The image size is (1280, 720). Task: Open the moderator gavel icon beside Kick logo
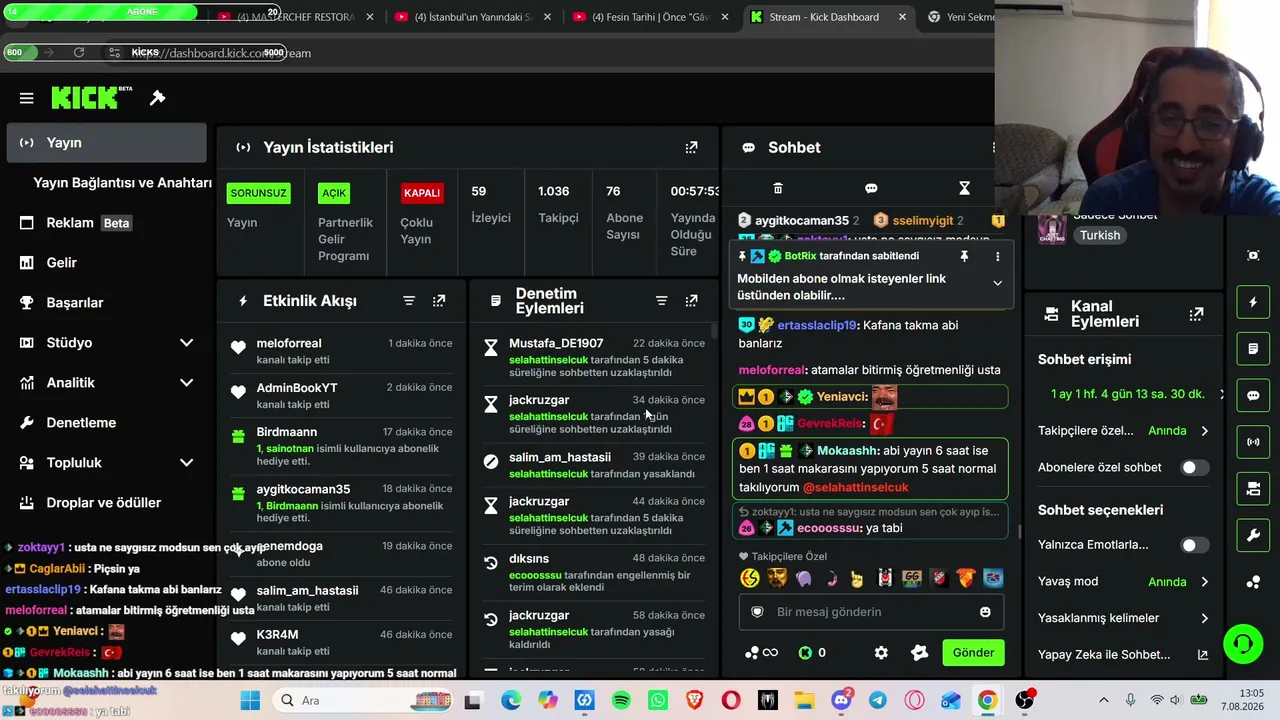coord(157,98)
